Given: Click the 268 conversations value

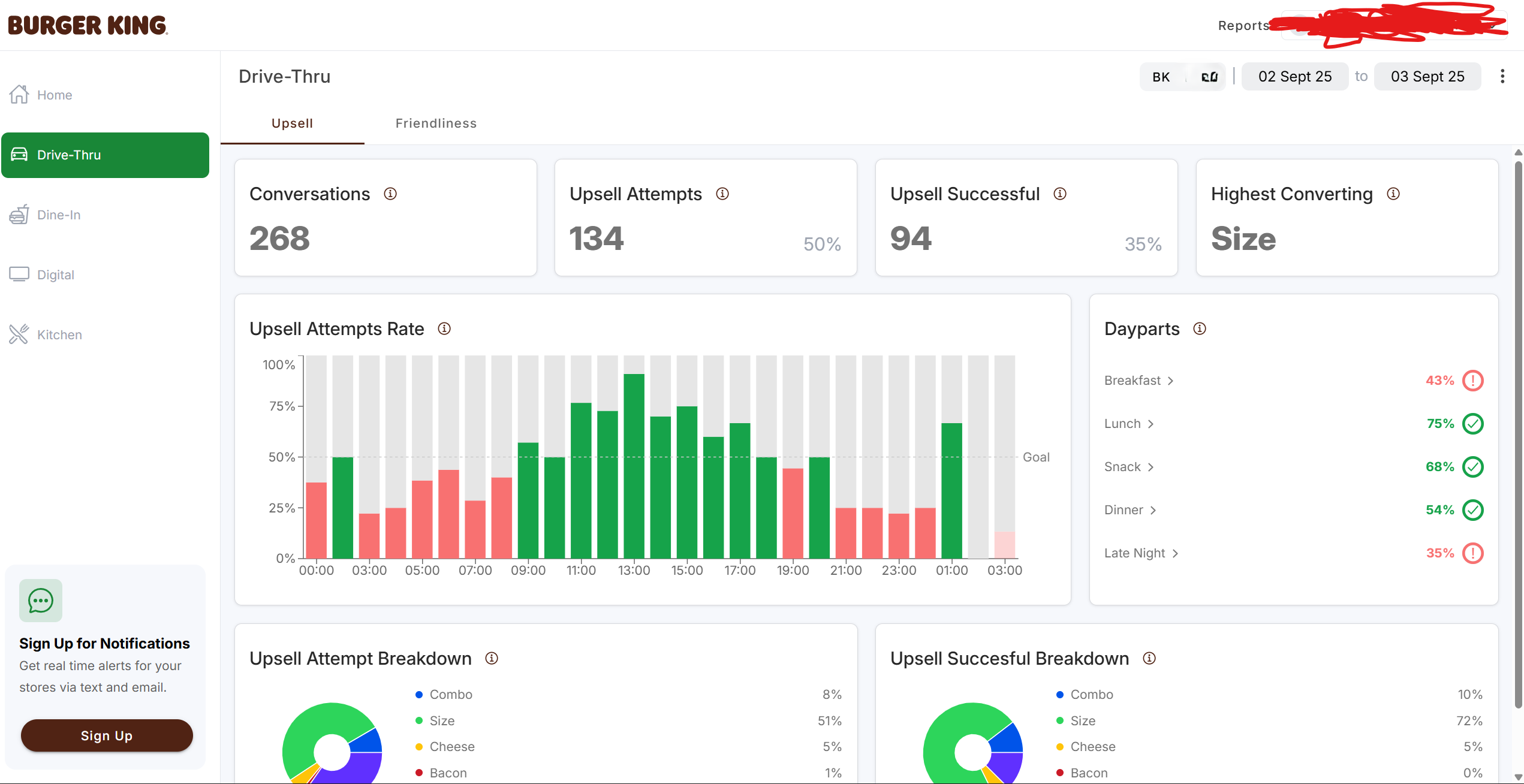Looking at the screenshot, I should tap(279, 239).
